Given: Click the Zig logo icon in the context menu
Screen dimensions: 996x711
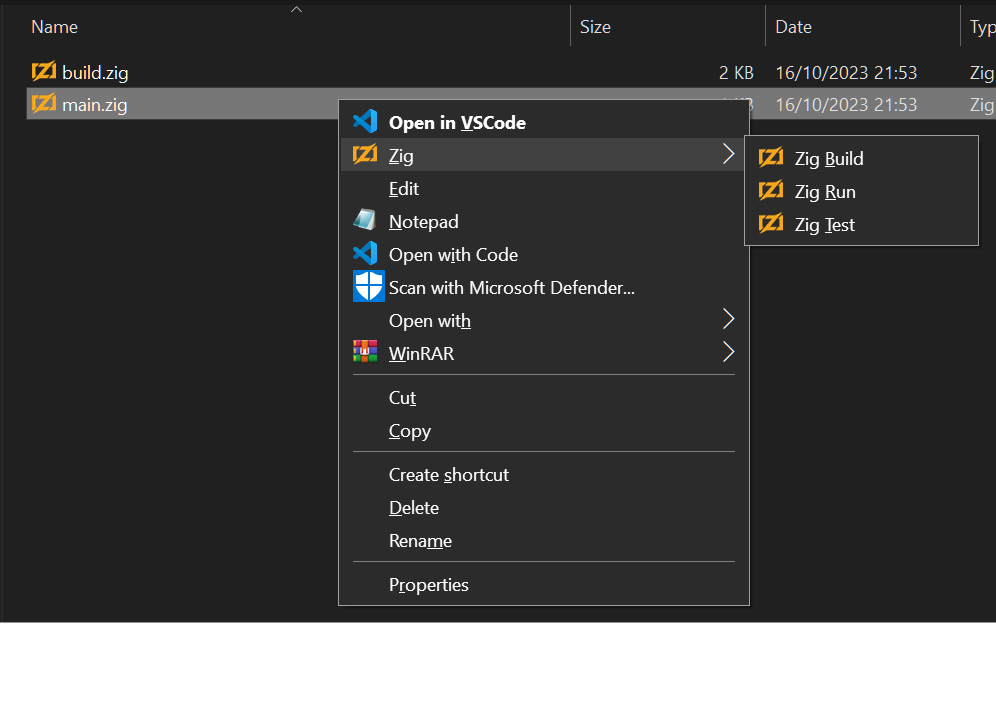Looking at the screenshot, I should coord(365,154).
